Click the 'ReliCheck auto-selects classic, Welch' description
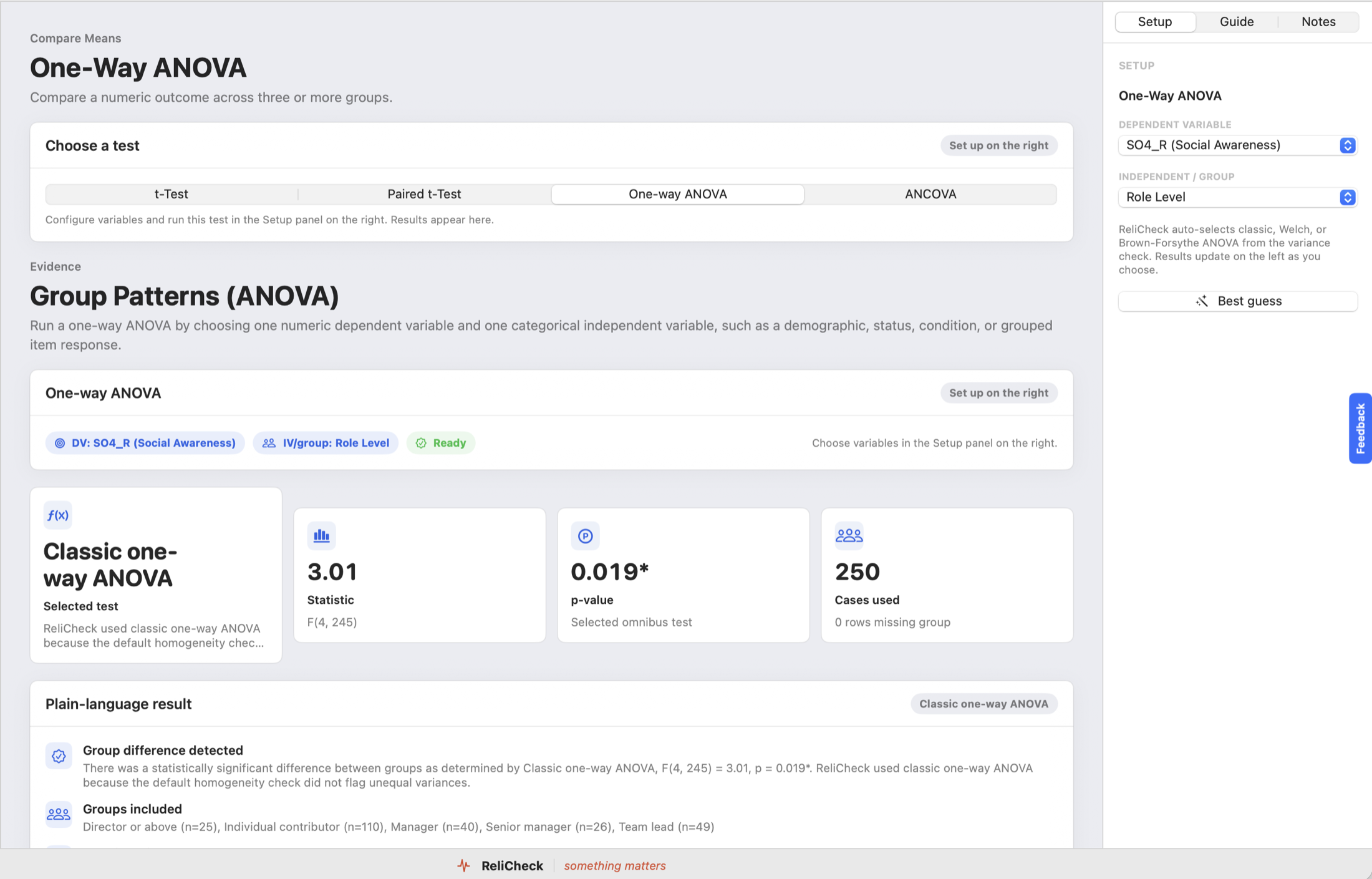This screenshot has height=879, width=1372. coord(1224,250)
